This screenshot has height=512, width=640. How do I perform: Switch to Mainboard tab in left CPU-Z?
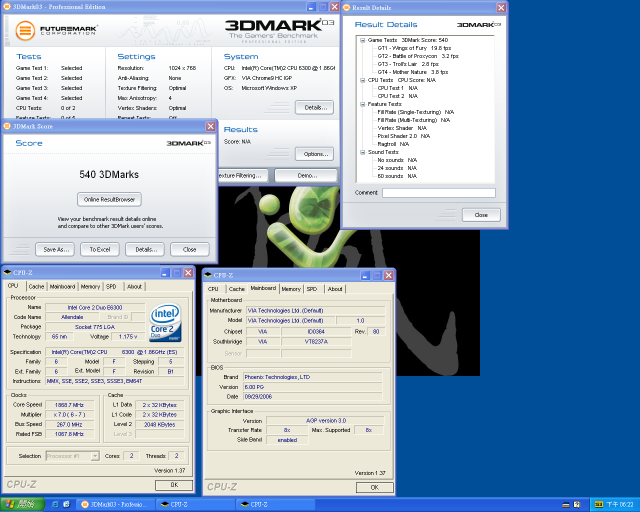[62, 287]
